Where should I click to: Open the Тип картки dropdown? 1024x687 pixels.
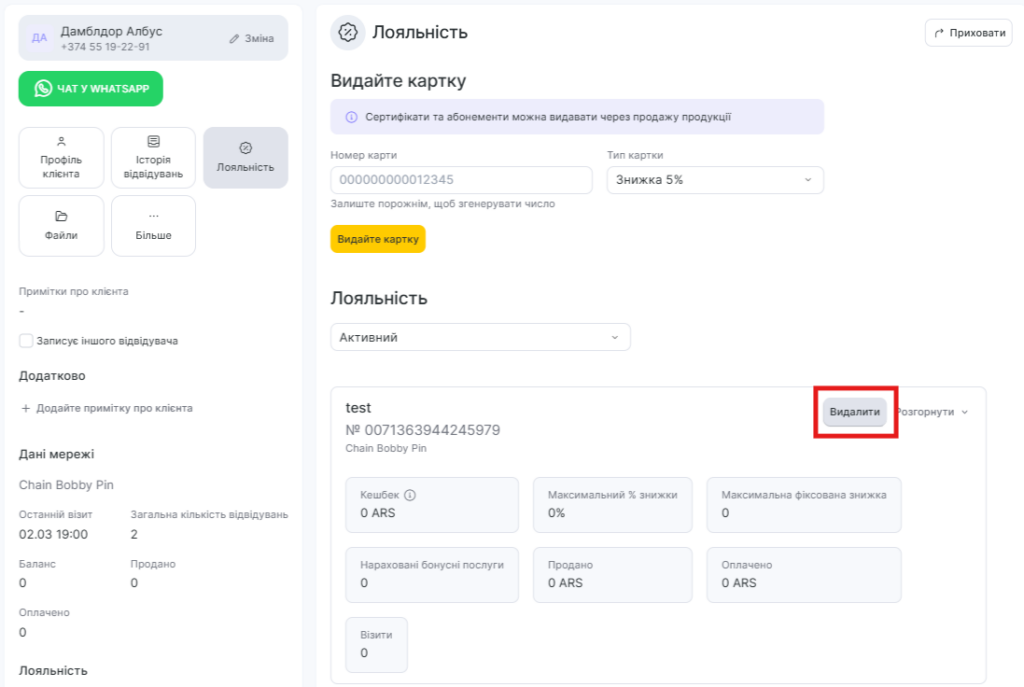click(x=714, y=180)
